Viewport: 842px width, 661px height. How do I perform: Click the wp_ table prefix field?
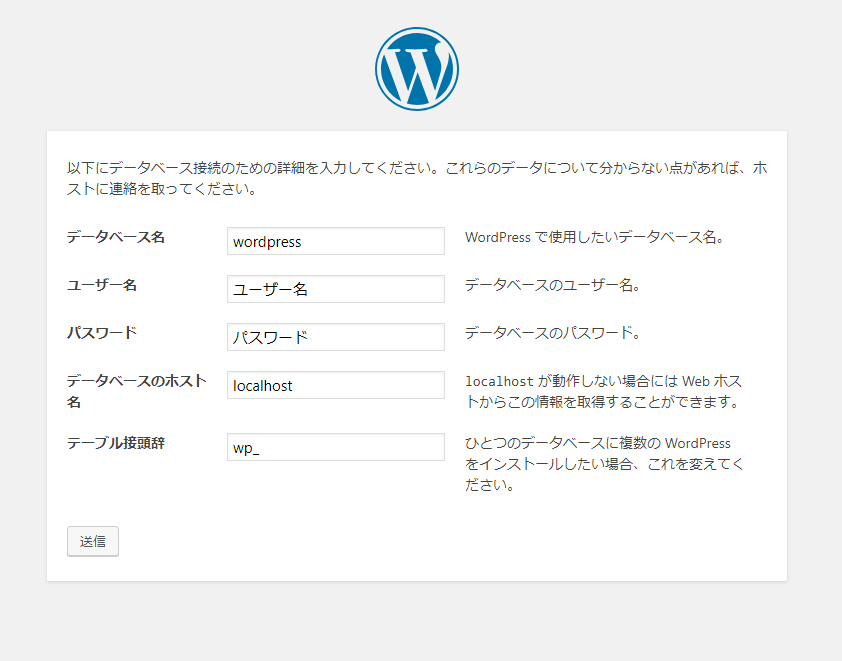pos(336,447)
